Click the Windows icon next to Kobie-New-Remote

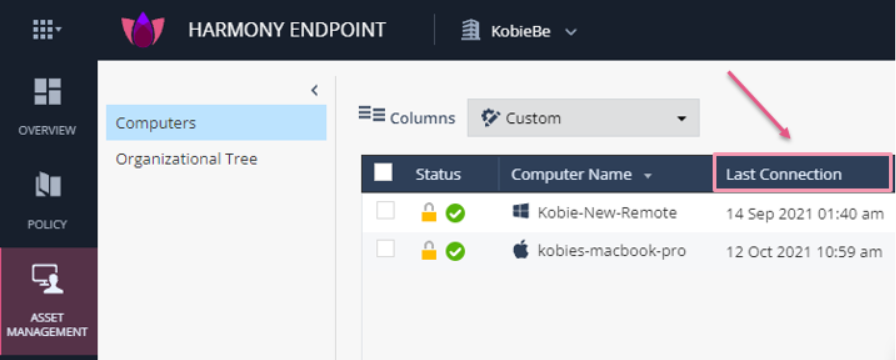tap(521, 212)
